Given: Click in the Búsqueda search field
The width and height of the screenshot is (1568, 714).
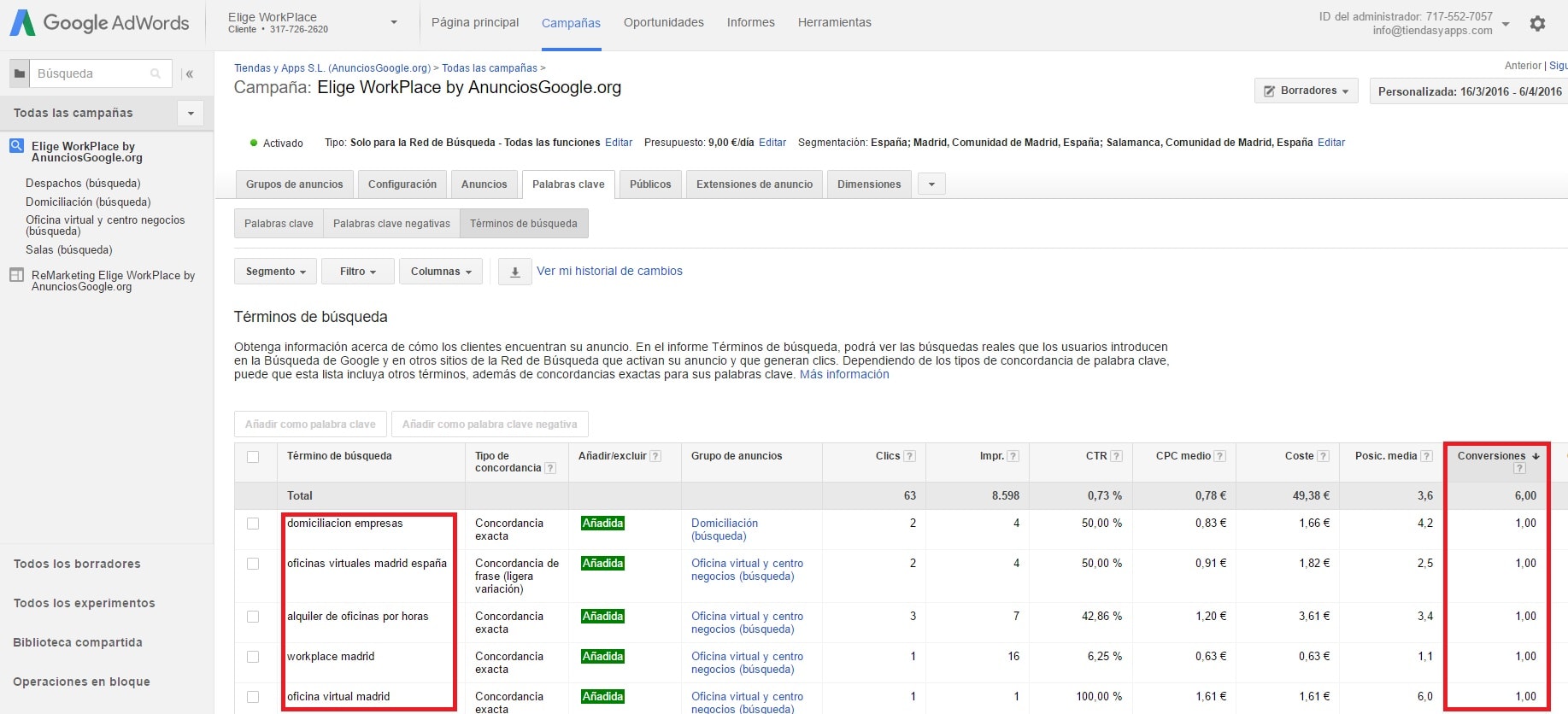Looking at the screenshot, I should 101,73.
